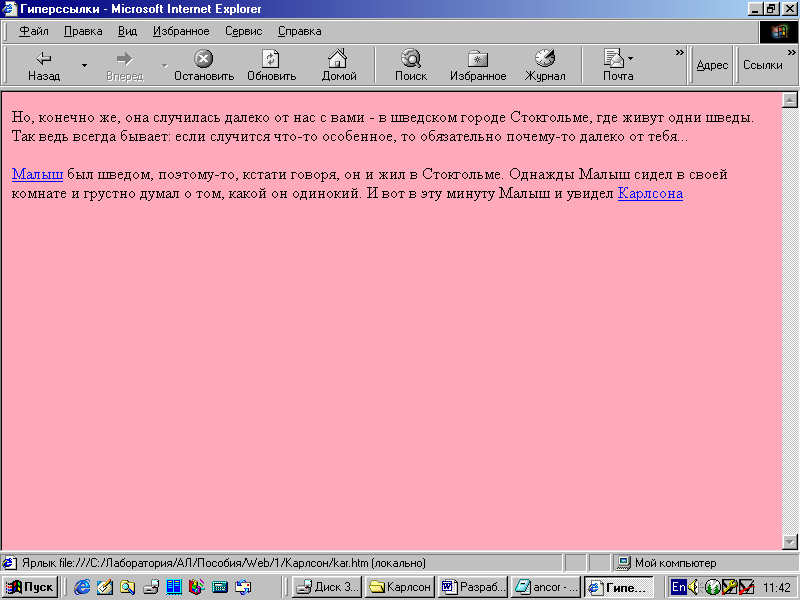Expand hidden toolbar buttons chevron after Почта
The image size is (800, 600).
(679, 52)
